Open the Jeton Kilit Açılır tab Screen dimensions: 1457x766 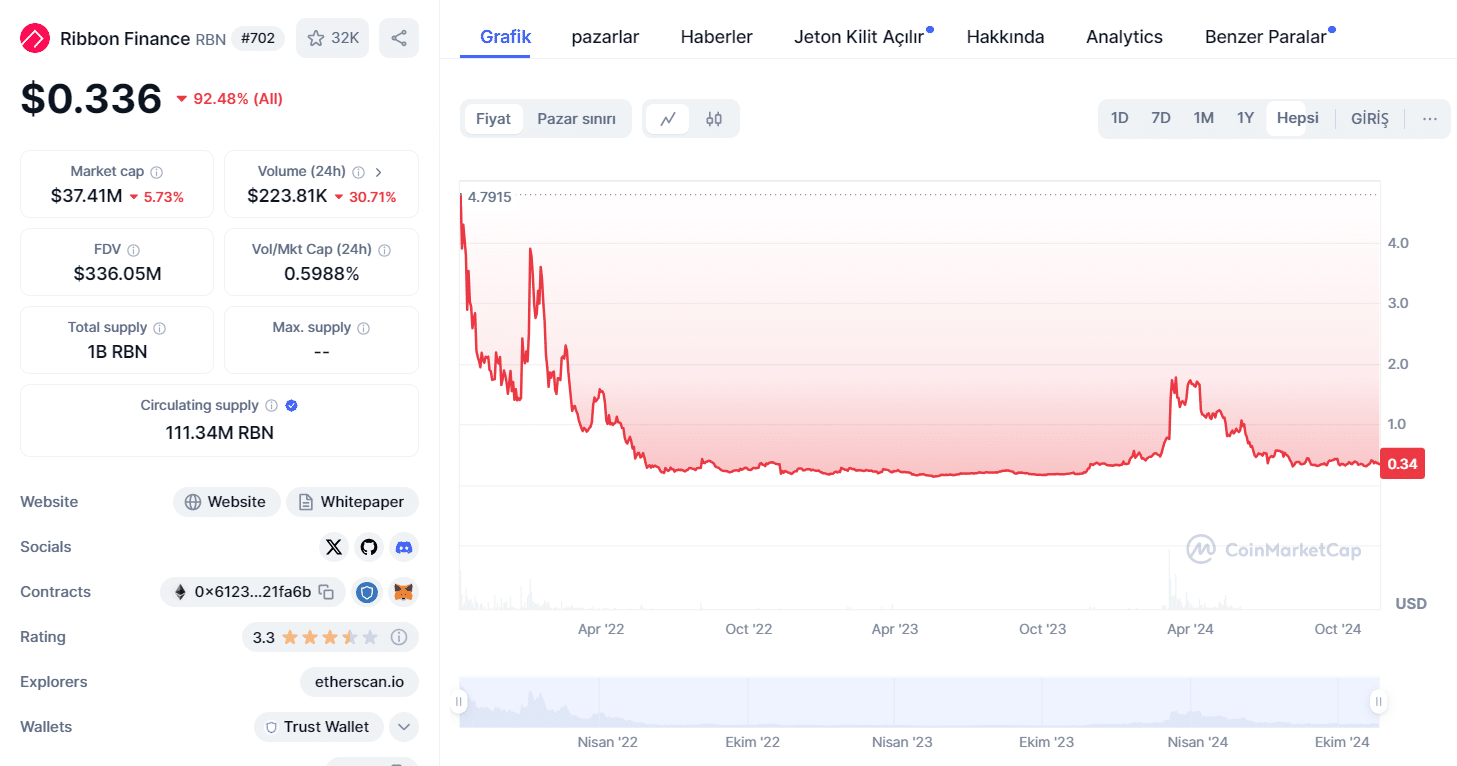click(860, 37)
